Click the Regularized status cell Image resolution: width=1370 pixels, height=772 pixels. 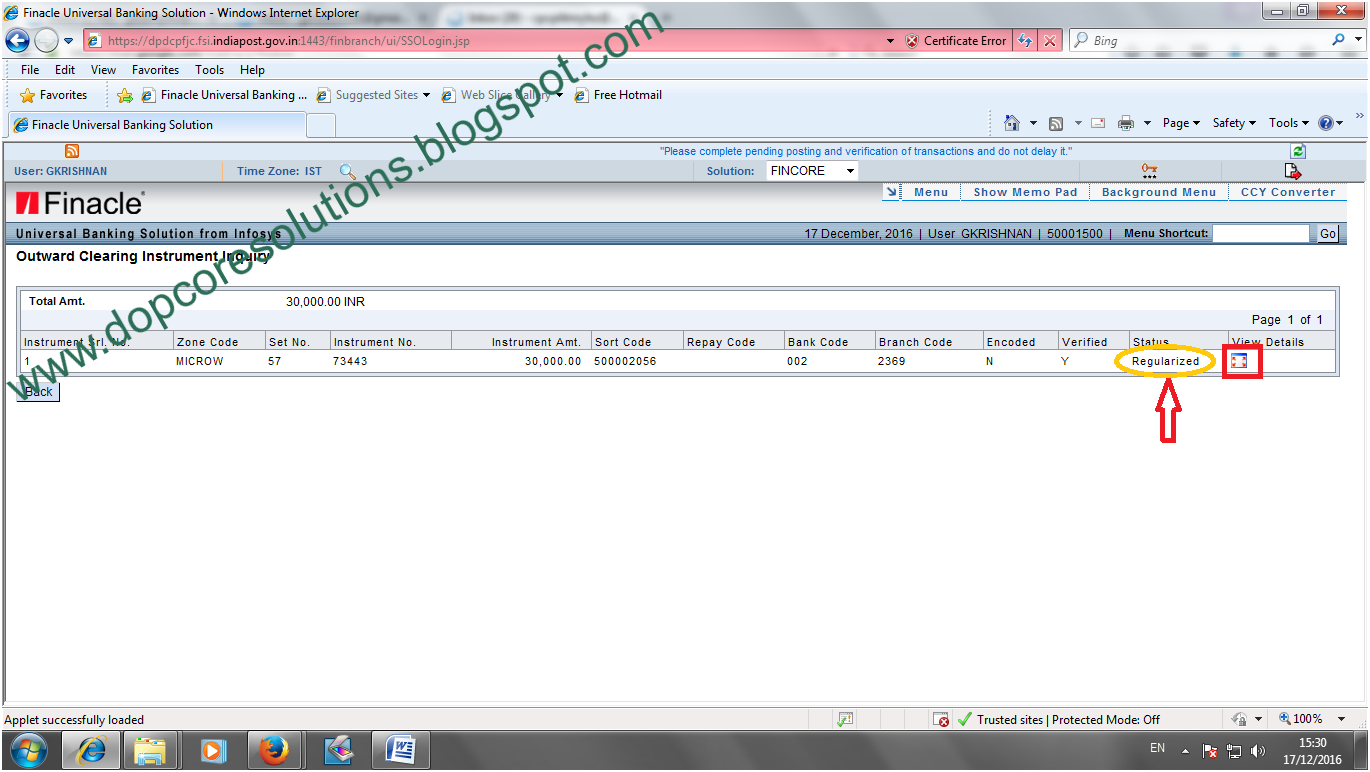[x=1165, y=361]
